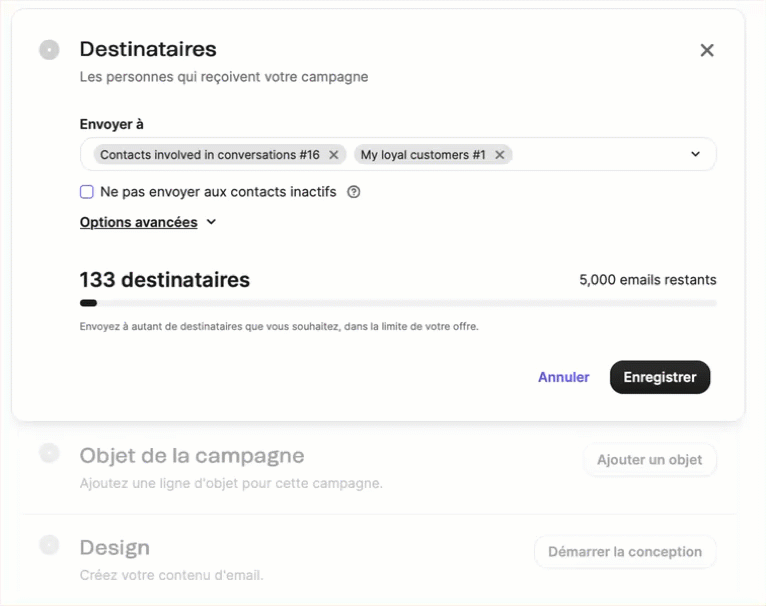Open help icon beside inactive contacts option

(354, 192)
